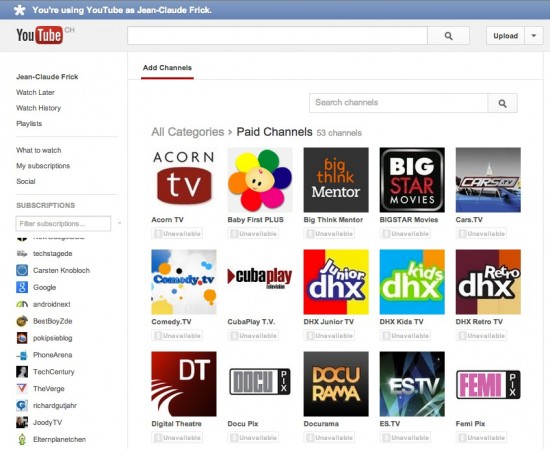The image size is (550, 449).
Task: Open the Upload dropdown arrow
Action: 534,36
